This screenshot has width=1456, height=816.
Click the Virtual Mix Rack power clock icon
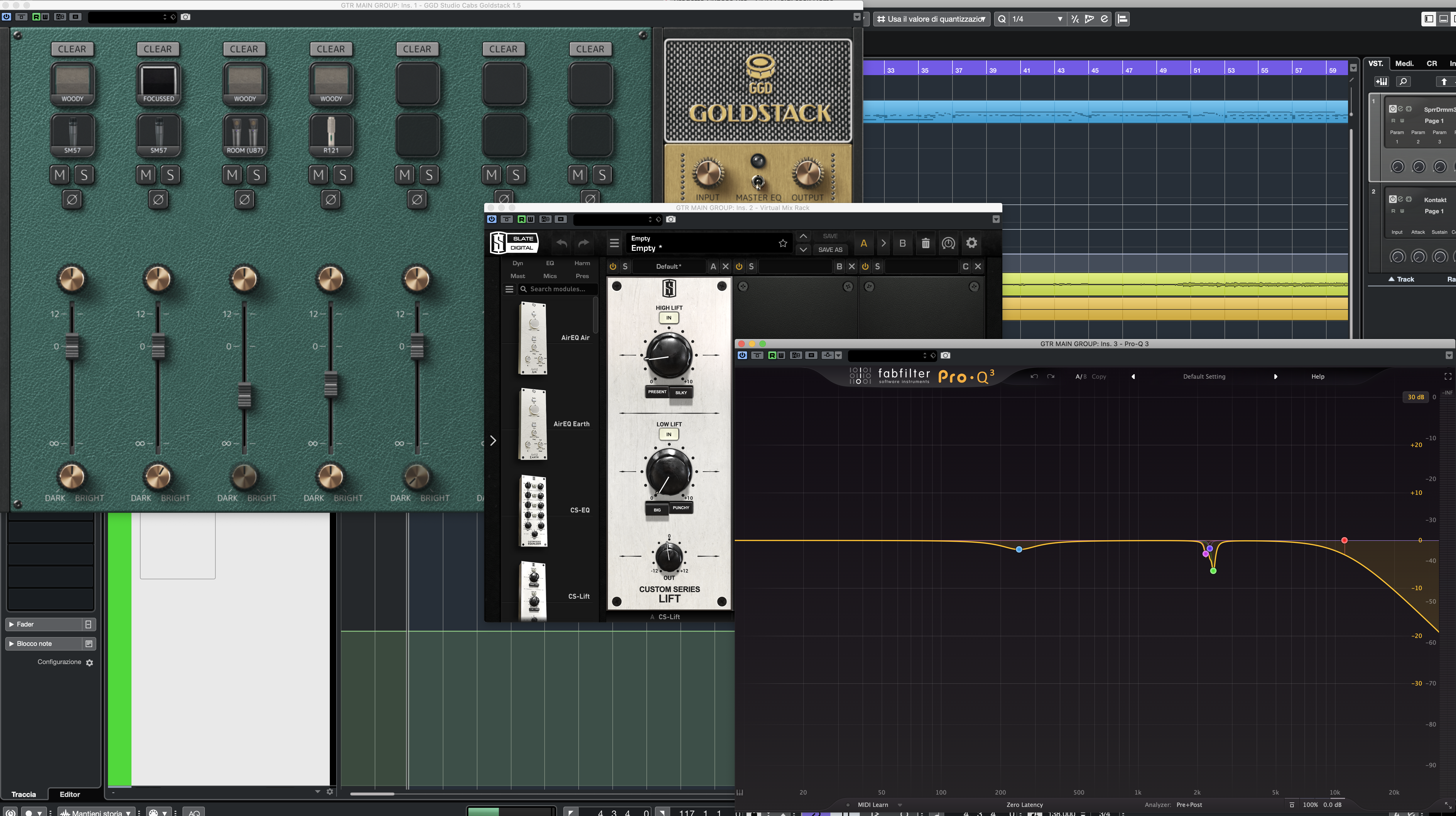[x=948, y=243]
